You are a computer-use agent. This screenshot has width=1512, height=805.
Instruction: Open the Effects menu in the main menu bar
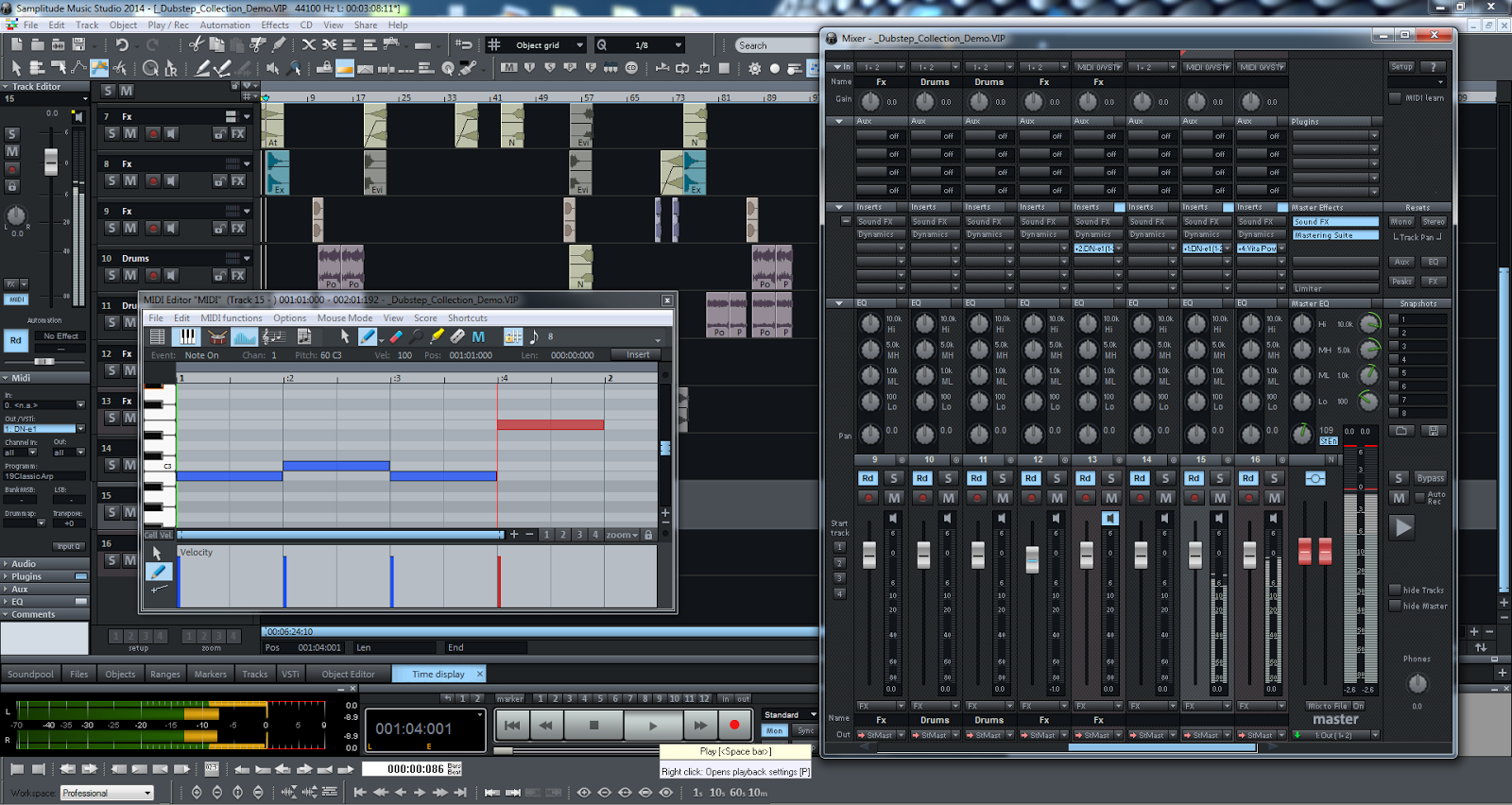tap(275, 26)
